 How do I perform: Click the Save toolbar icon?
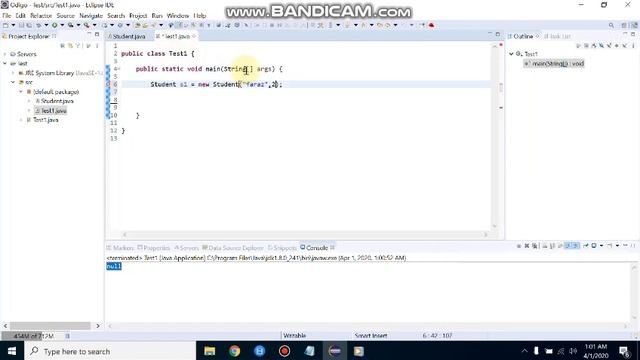coord(21,25)
